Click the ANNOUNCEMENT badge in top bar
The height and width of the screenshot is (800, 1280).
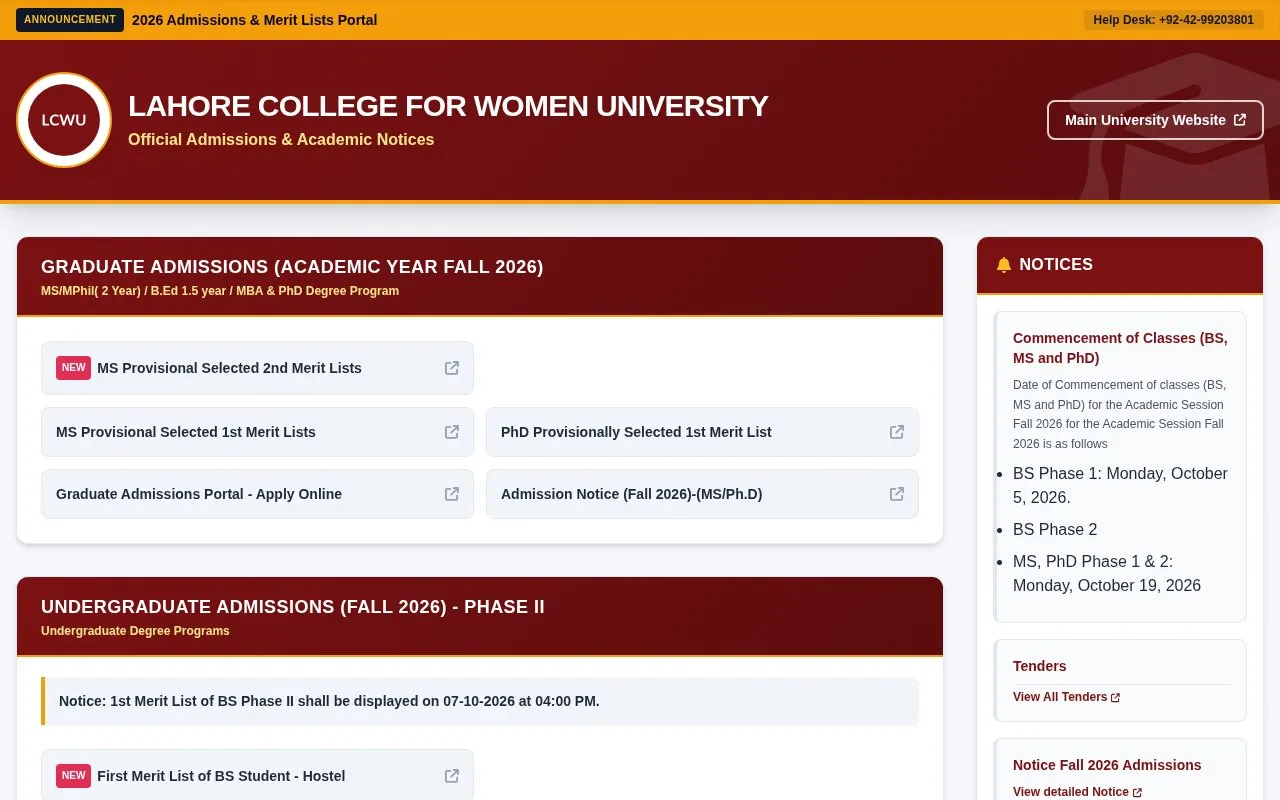(x=70, y=20)
